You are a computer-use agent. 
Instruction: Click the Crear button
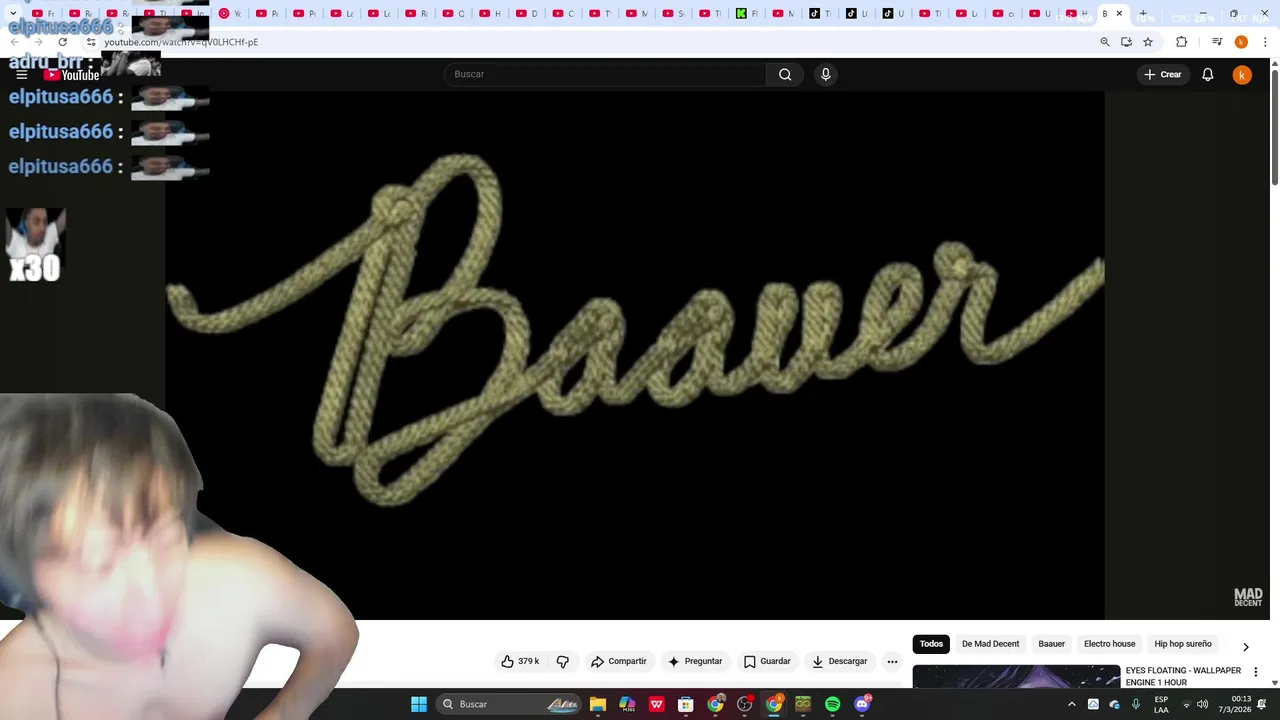pyautogui.click(x=1163, y=74)
